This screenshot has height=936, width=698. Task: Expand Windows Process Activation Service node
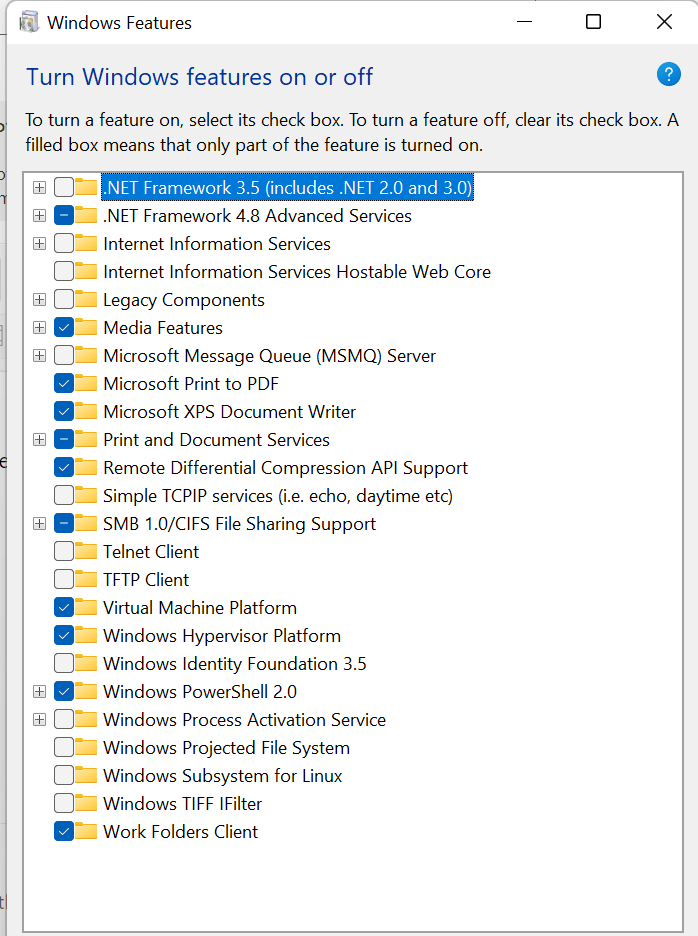pos(39,719)
